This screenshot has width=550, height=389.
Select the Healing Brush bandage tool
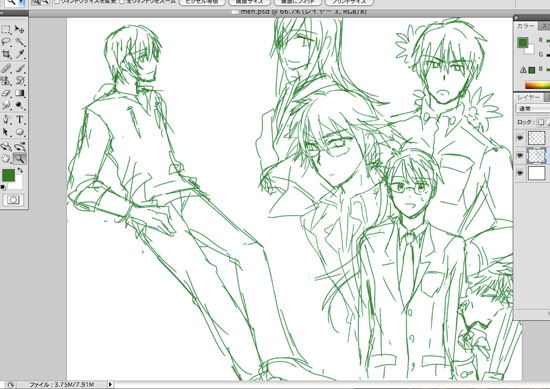point(7,68)
